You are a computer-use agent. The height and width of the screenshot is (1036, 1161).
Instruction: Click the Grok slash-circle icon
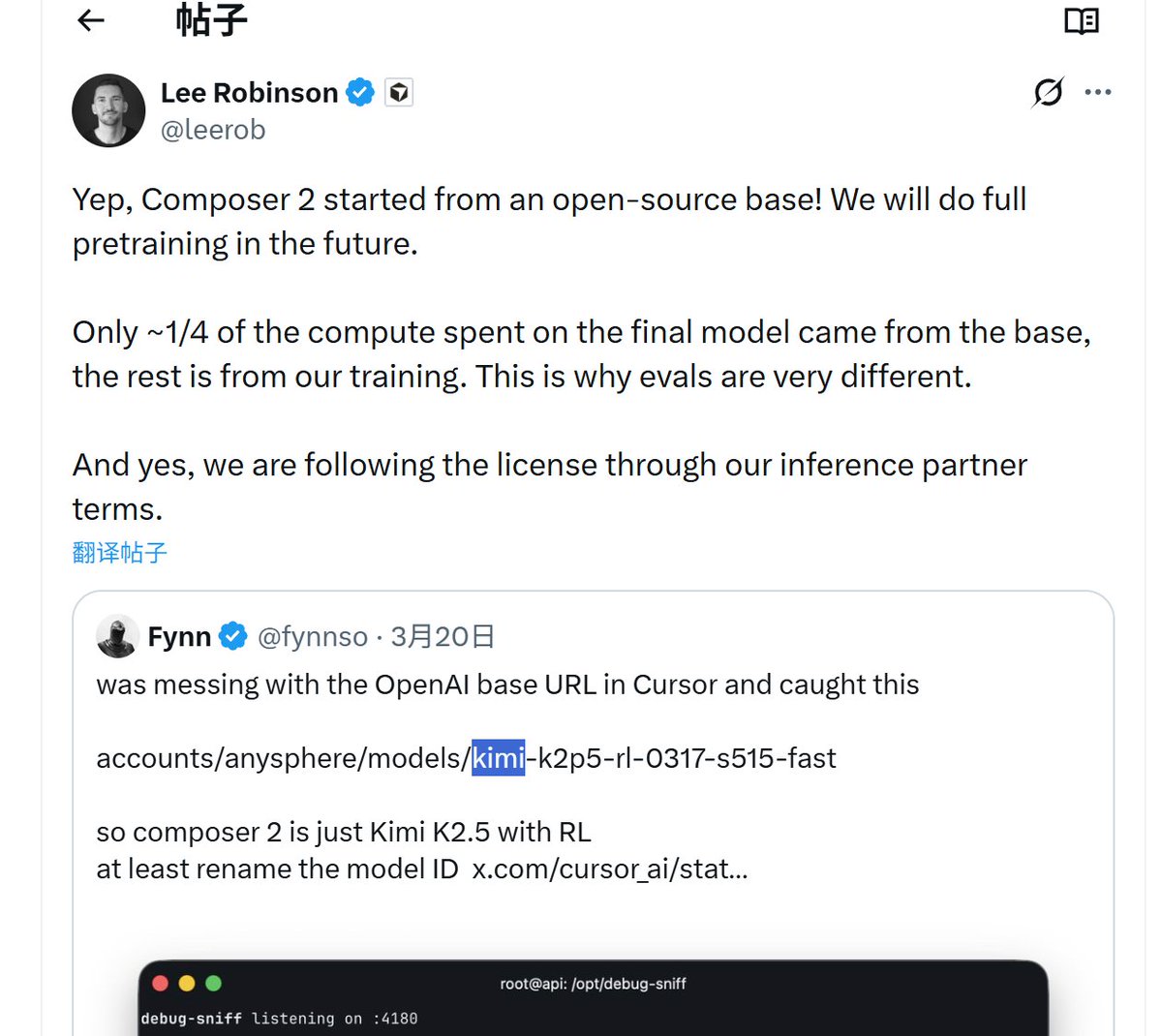click(1048, 92)
